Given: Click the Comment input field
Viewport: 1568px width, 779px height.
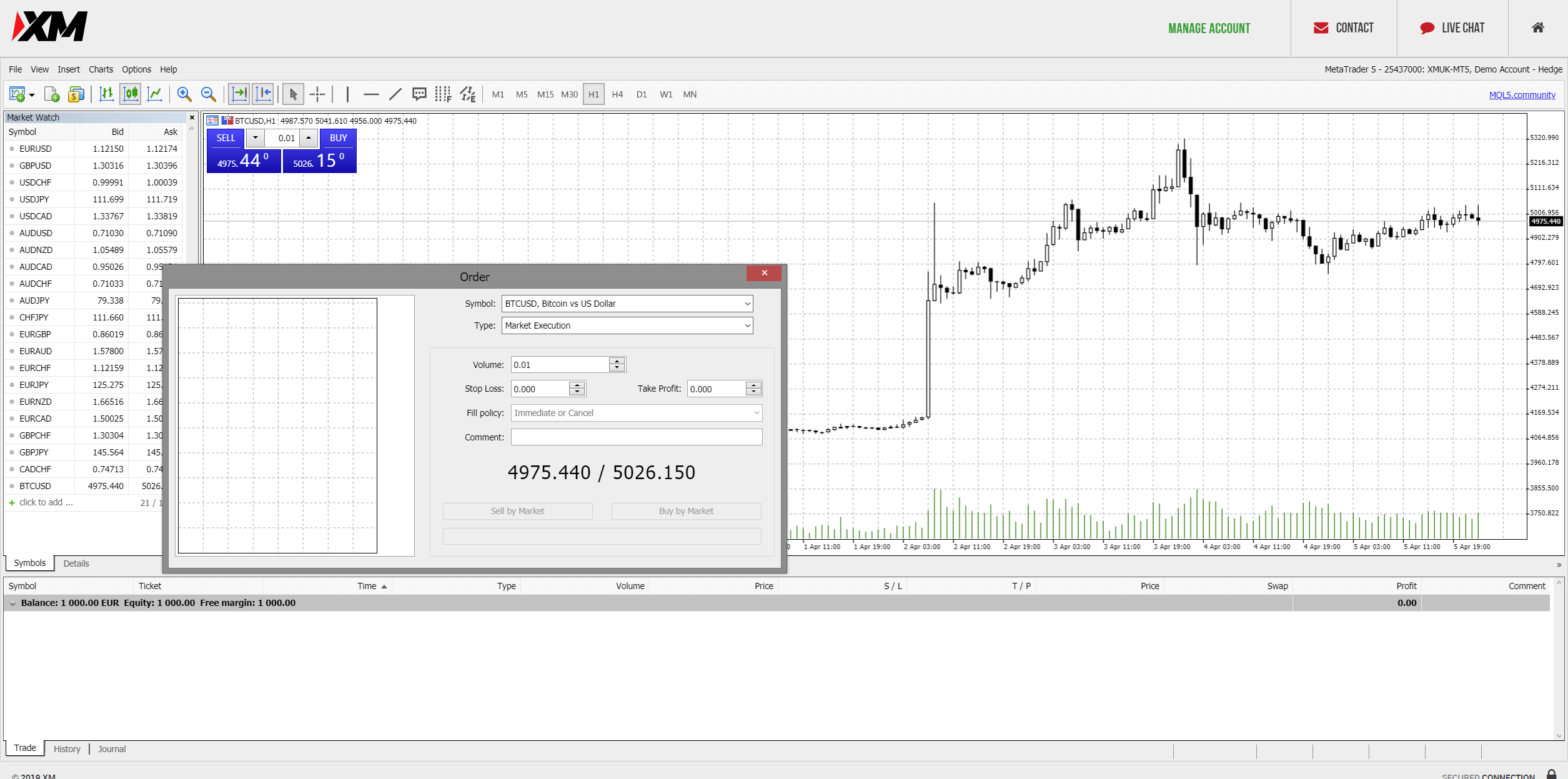Looking at the screenshot, I should click(x=636, y=437).
